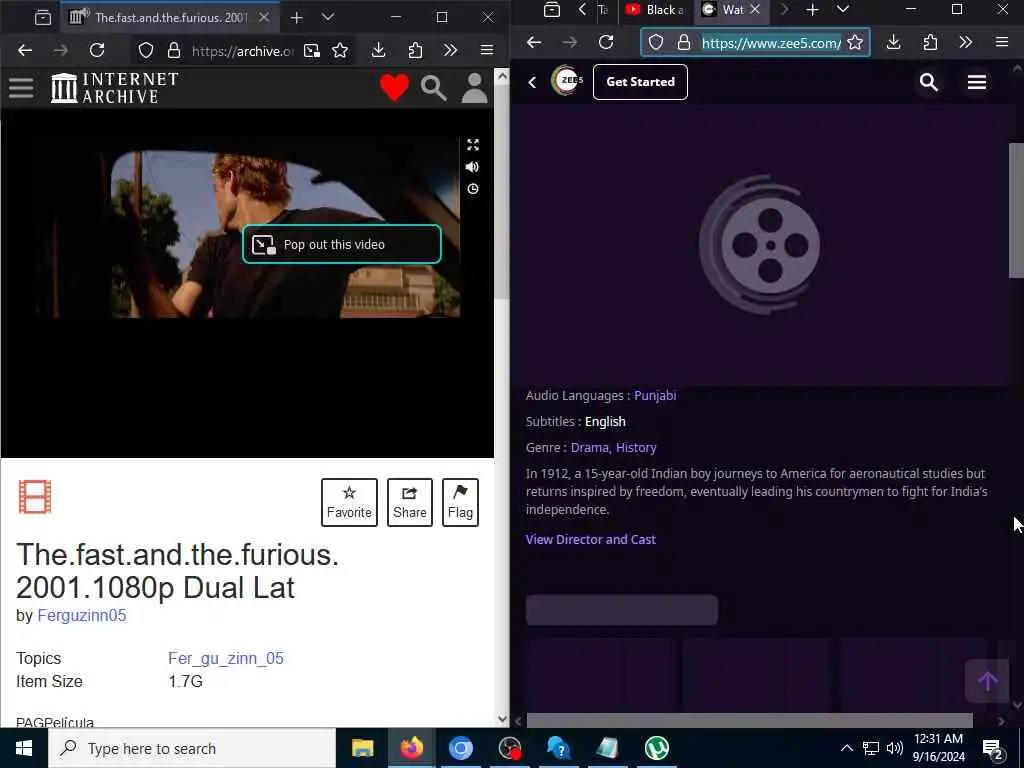Screen dimensions: 1024x768
Task: Open downloads in right Firefox window
Action: pyautogui.click(x=894, y=42)
